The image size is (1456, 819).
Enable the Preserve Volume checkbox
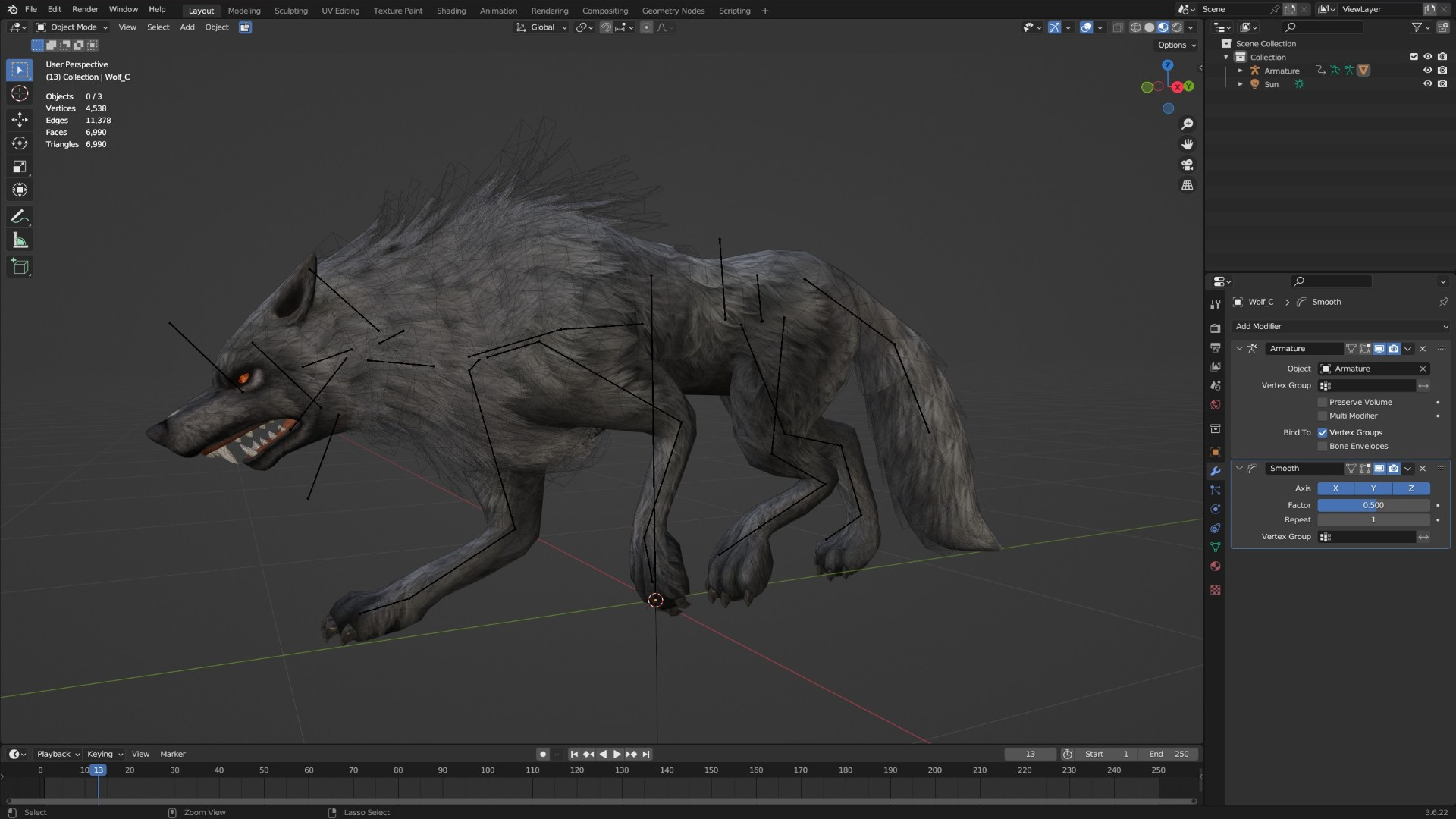pos(1323,403)
